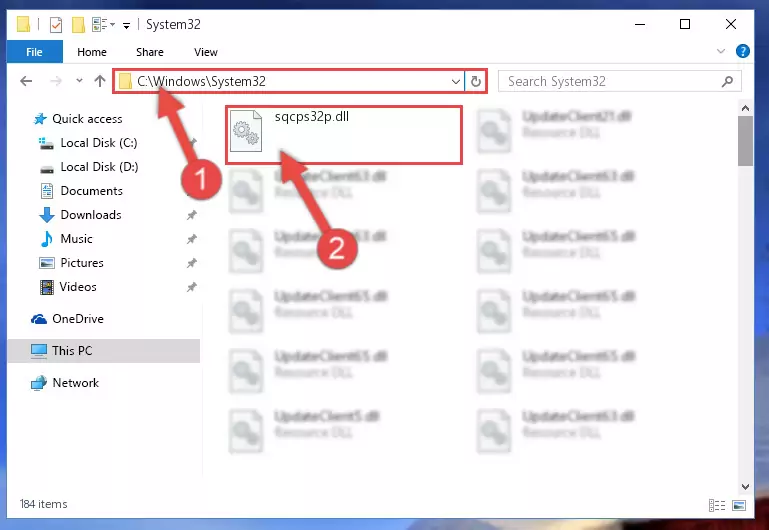Go back with the Back arrow
This screenshot has height=530, width=769.
click(26, 81)
